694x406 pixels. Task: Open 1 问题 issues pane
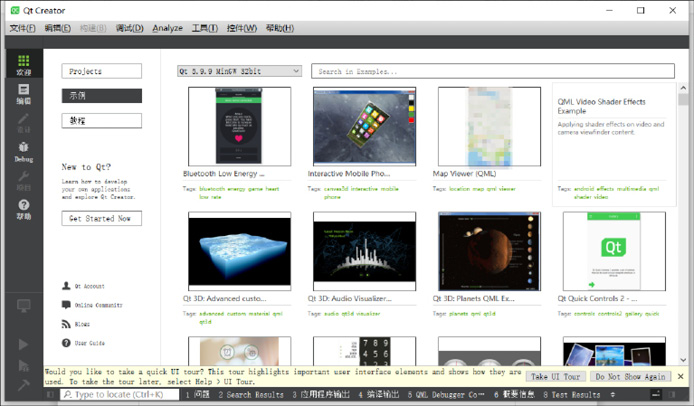click(x=197, y=394)
